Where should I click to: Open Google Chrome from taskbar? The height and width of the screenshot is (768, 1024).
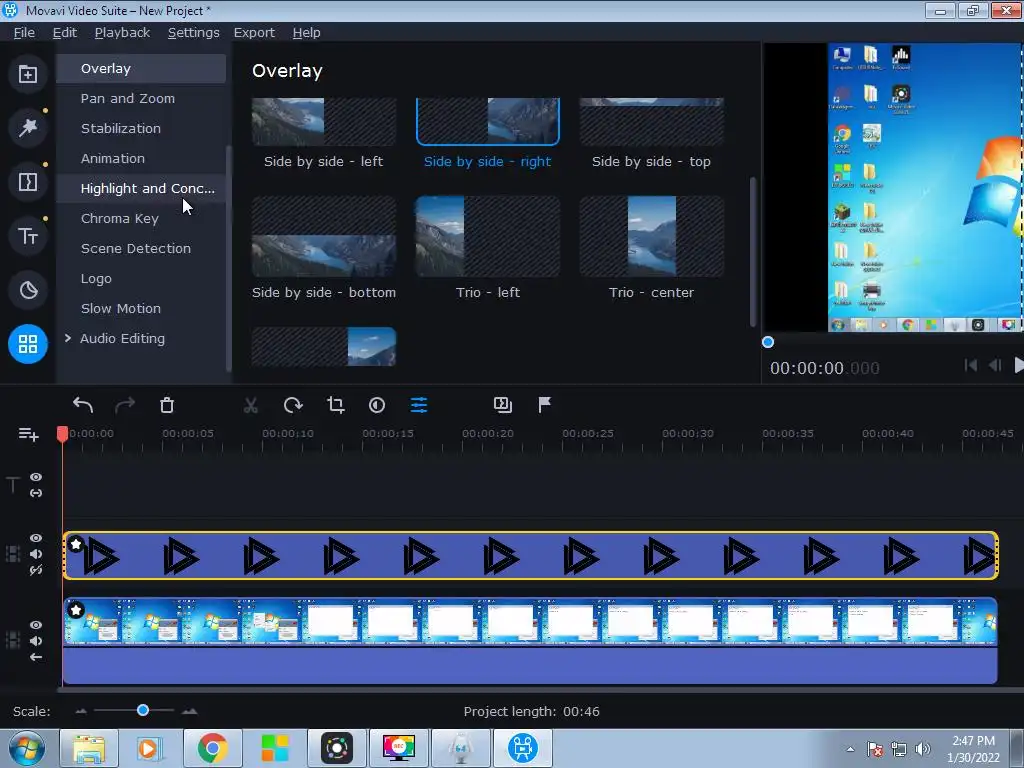point(213,748)
